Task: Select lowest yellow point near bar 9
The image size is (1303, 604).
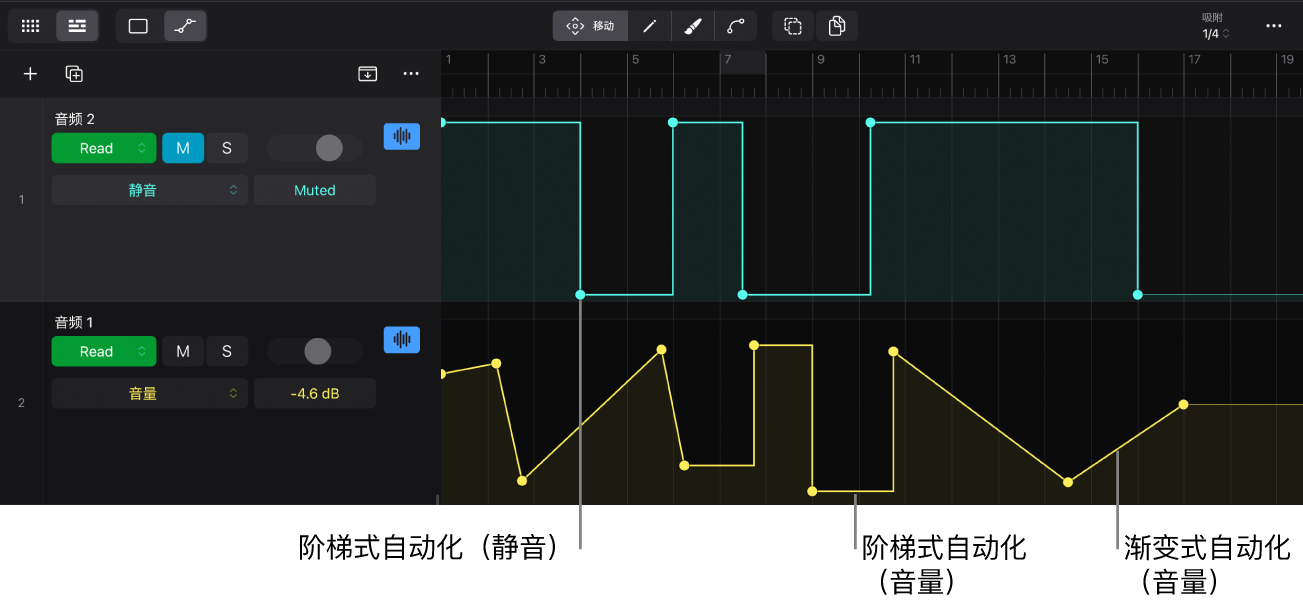Action: 812,491
